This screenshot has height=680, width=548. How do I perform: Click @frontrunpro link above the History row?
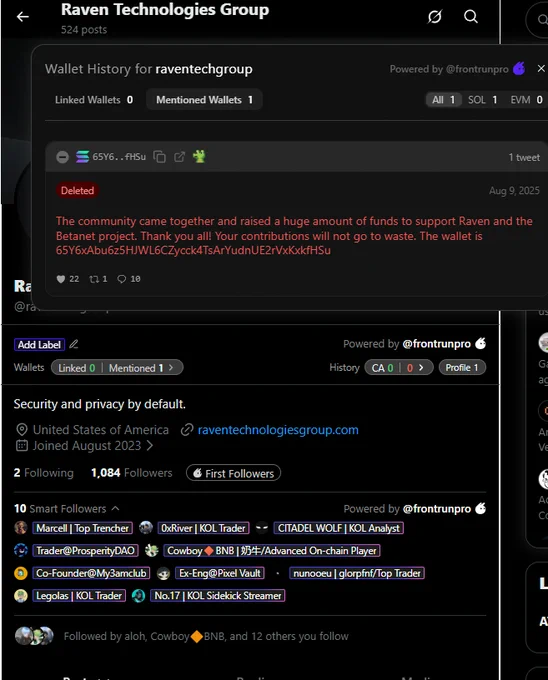tap(437, 344)
